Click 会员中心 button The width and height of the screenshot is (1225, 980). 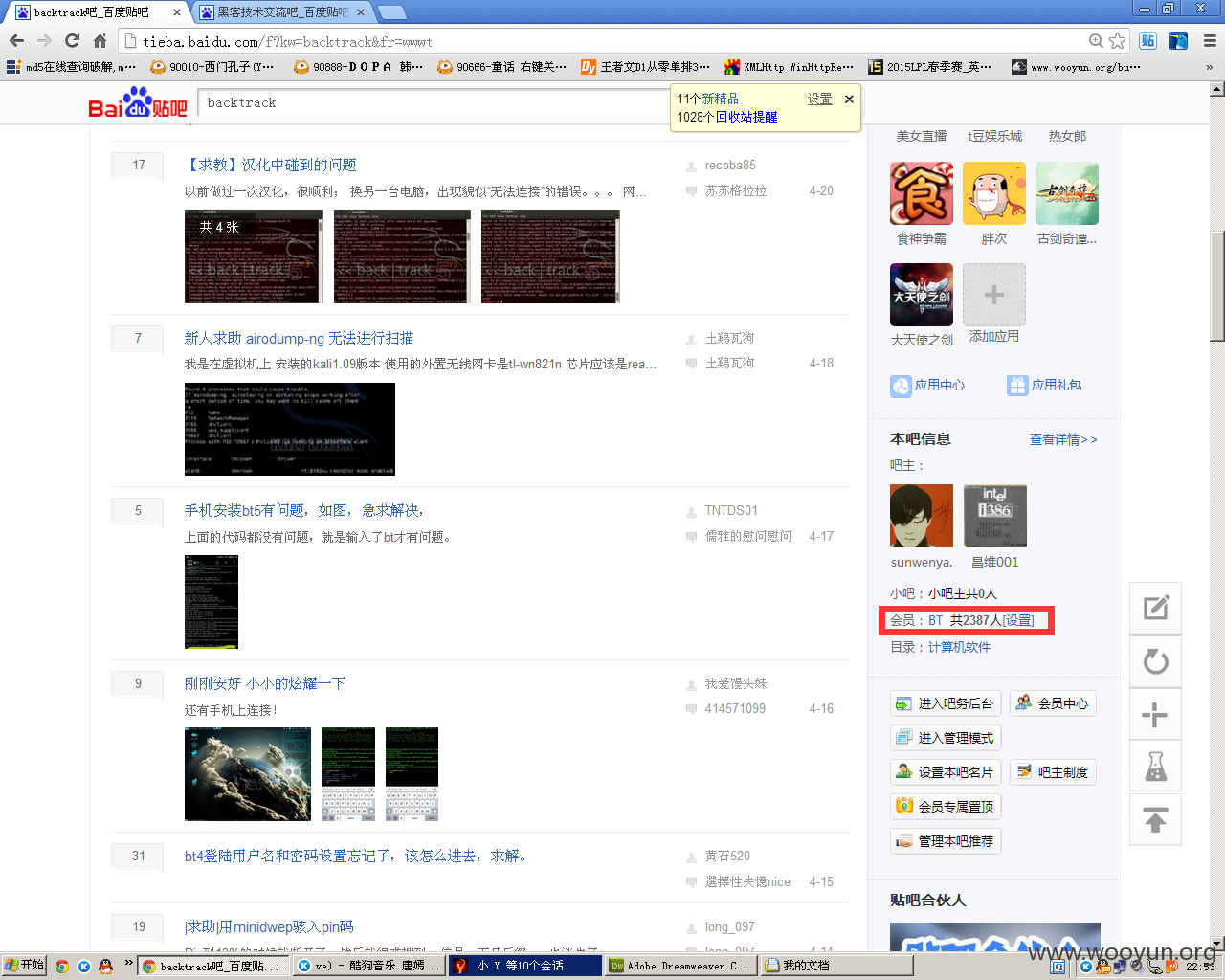pyautogui.click(x=1053, y=703)
